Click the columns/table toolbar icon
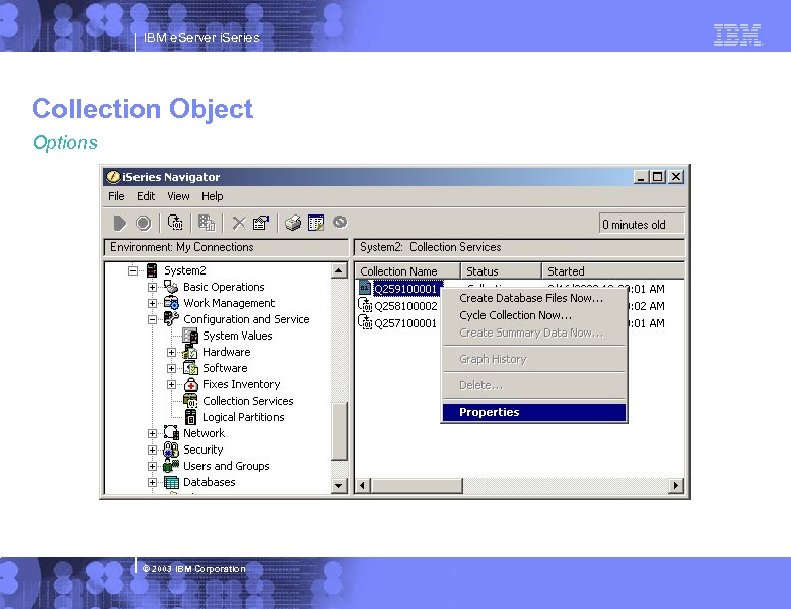The width and height of the screenshot is (791, 609). click(316, 223)
